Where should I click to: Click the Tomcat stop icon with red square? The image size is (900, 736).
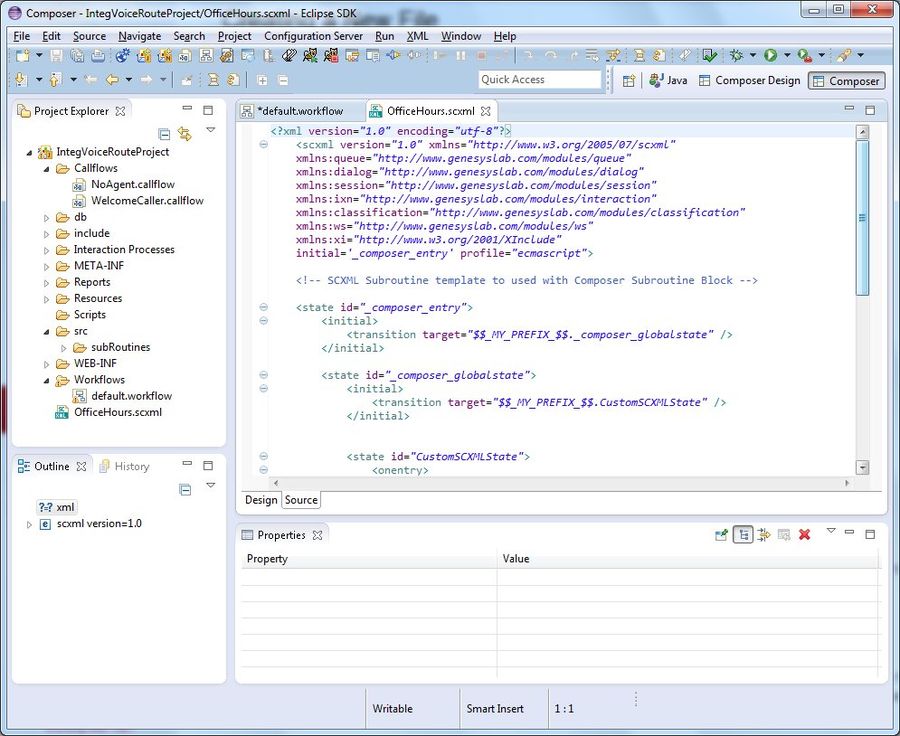(x=331, y=55)
